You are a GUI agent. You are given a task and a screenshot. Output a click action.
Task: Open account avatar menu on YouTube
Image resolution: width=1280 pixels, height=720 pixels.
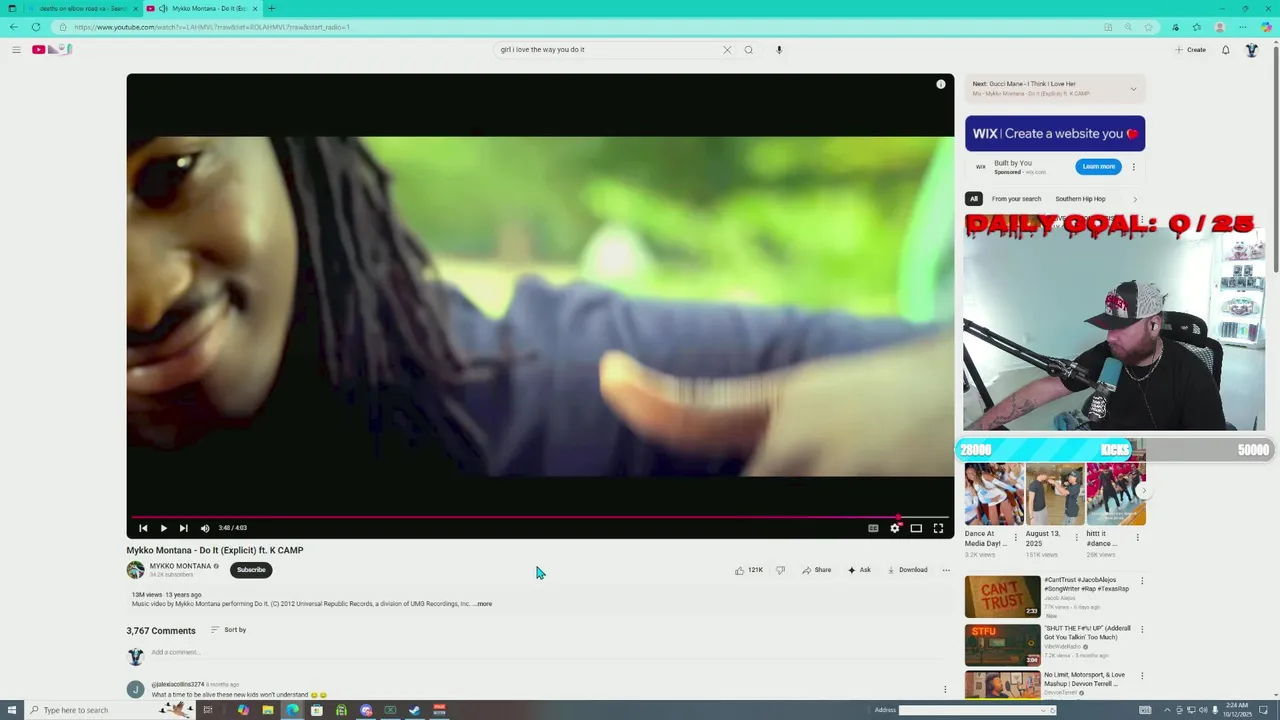1251,49
